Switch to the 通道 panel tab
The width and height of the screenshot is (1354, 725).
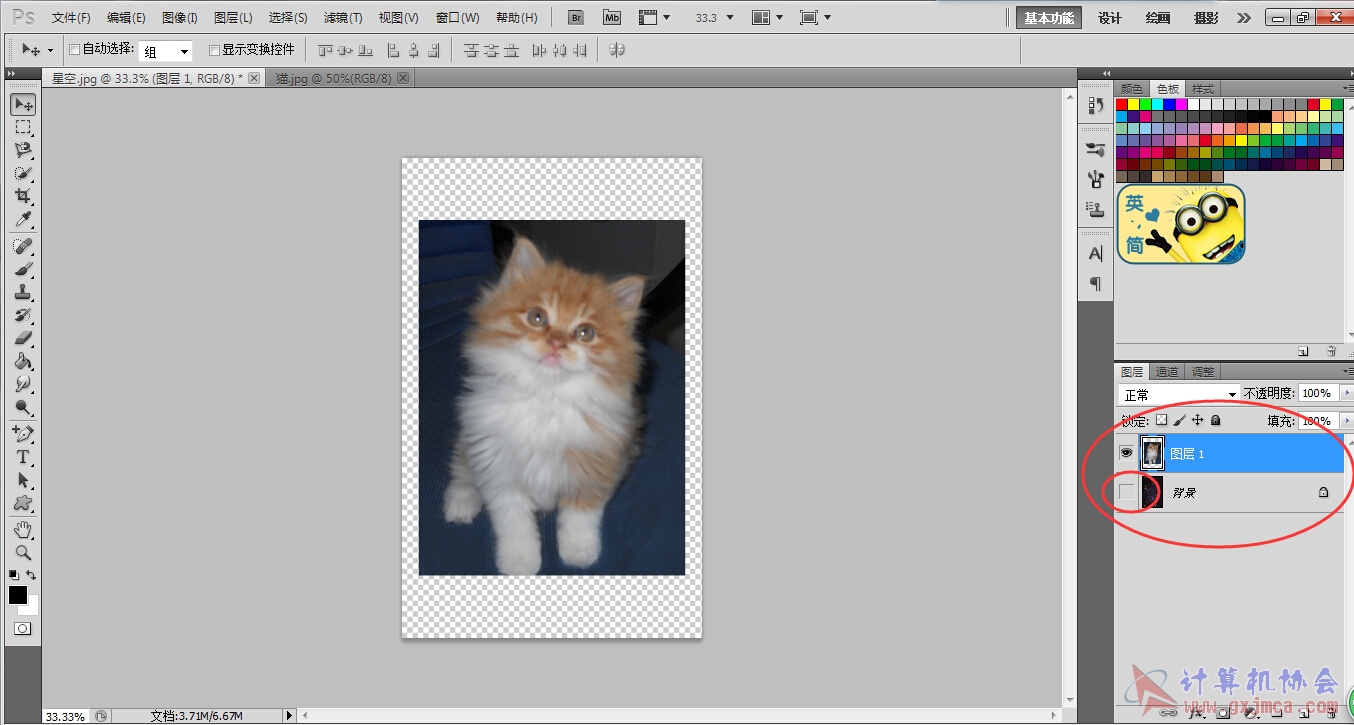click(1167, 372)
